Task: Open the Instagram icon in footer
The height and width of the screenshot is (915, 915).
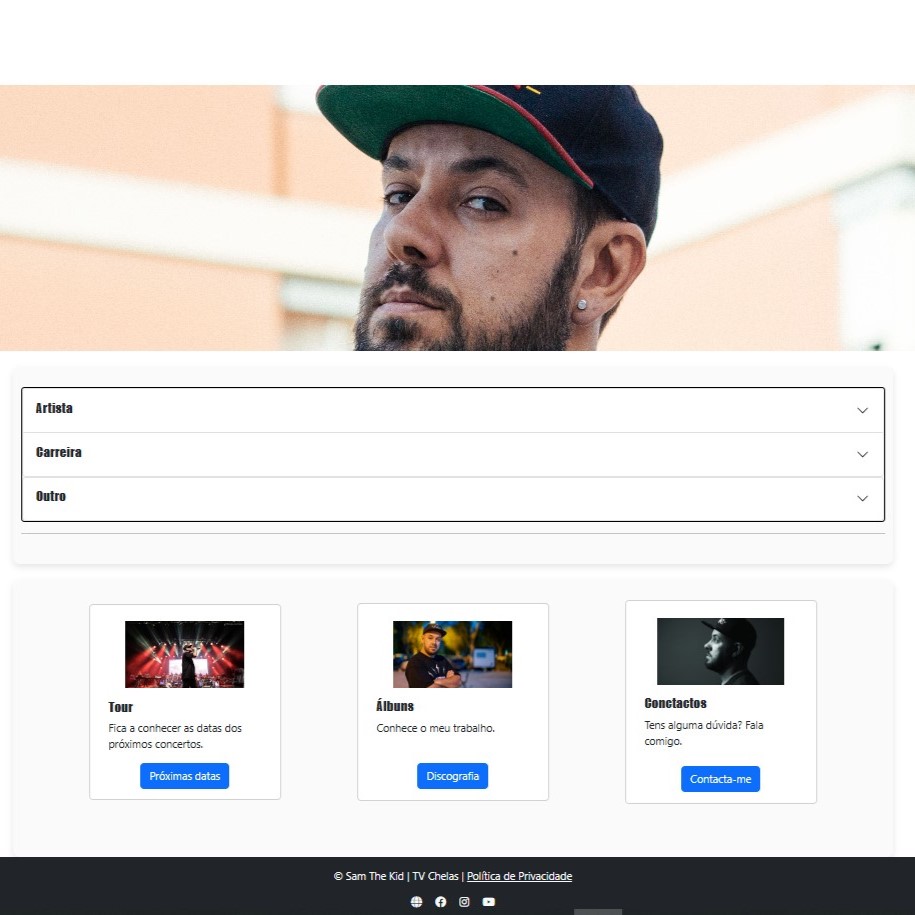Action: click(464, 902)
